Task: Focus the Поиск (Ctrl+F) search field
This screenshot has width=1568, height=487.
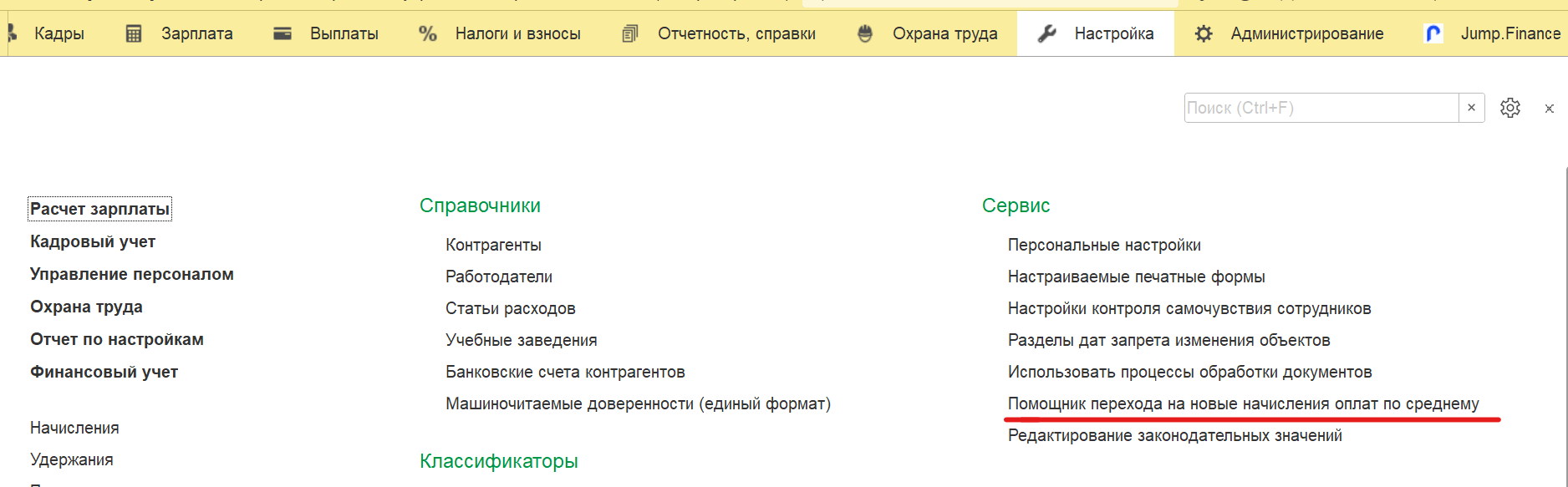Action: tap(1321, 108)
